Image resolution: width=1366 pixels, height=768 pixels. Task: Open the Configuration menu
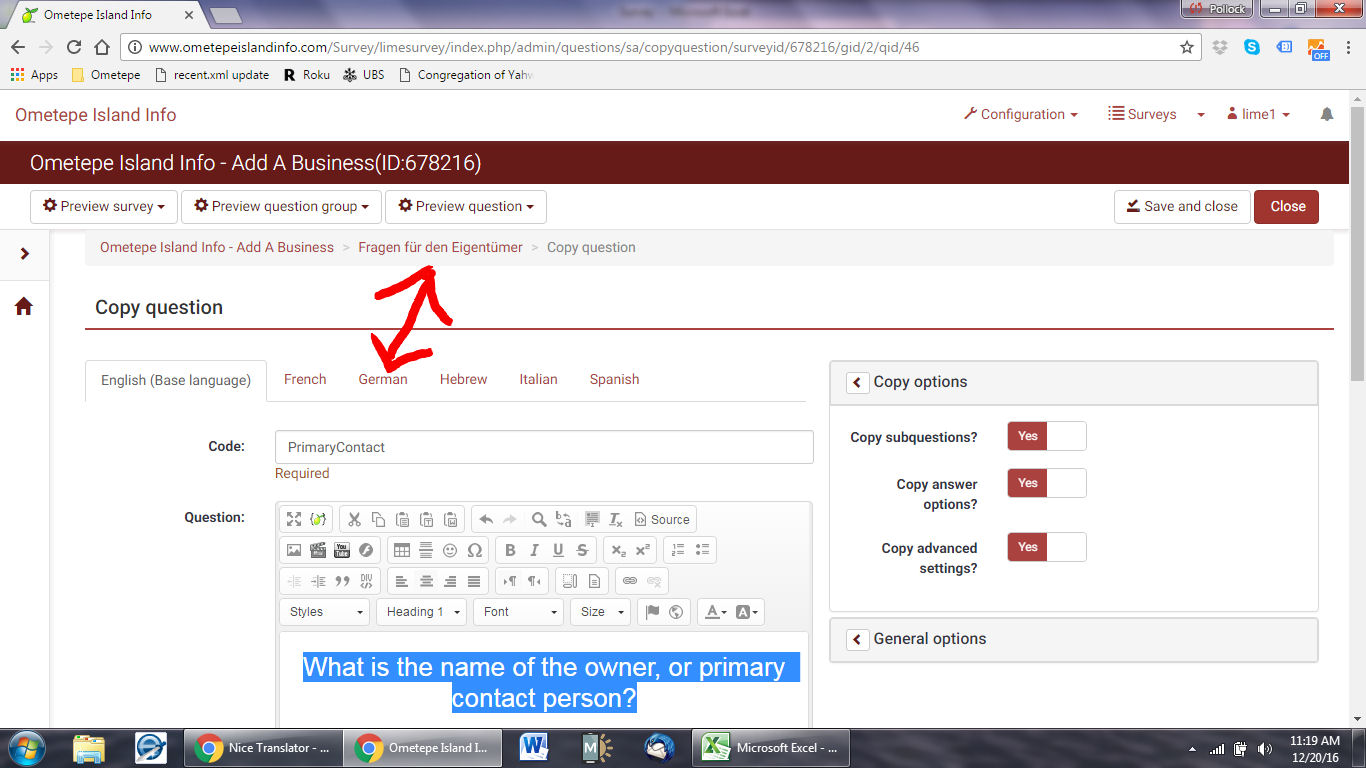[1021, 115]
